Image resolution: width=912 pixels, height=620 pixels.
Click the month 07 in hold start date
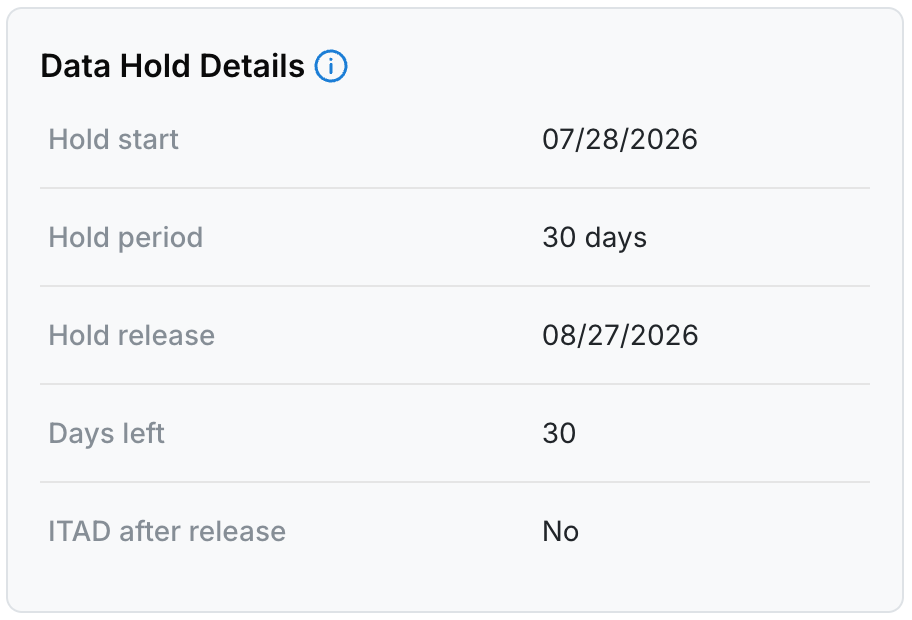(558, 140)
